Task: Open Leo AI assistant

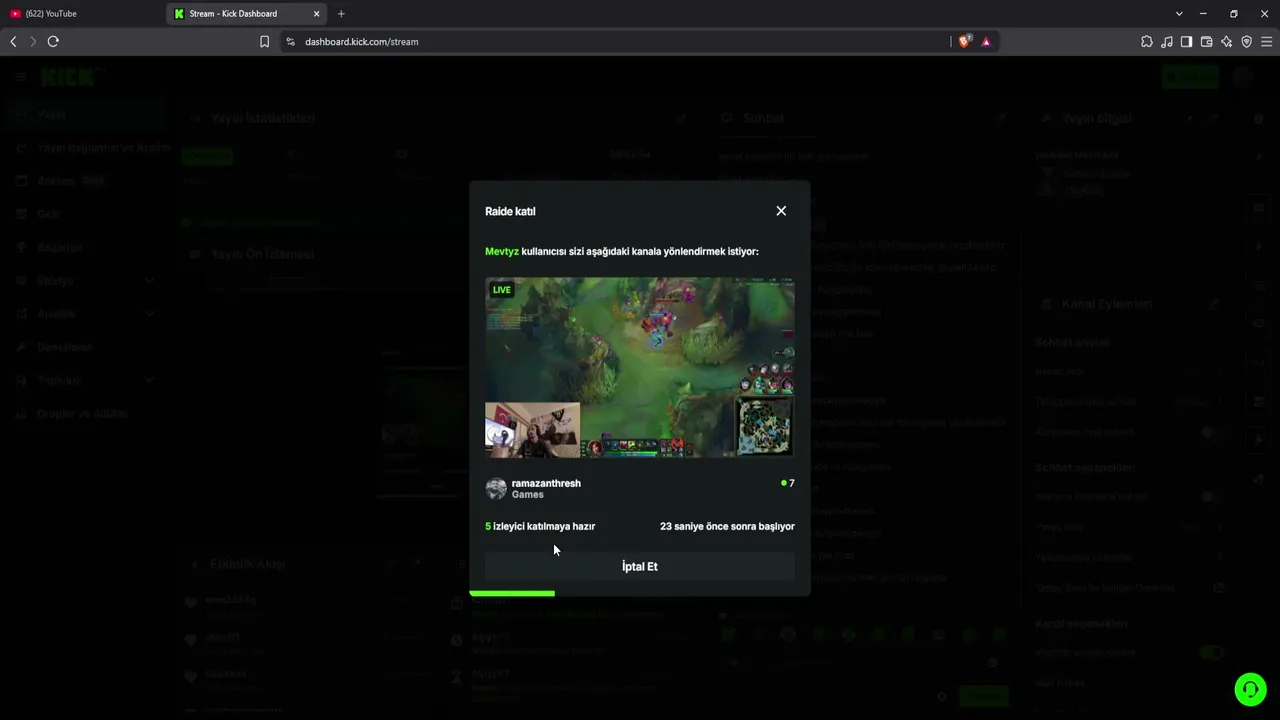Action: coord(1227,41)
